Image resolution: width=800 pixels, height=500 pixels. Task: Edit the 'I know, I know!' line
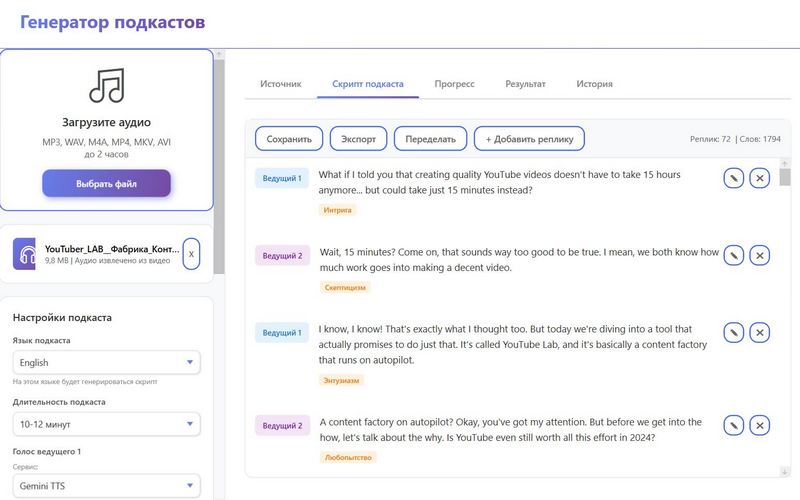tap(734, 333)
